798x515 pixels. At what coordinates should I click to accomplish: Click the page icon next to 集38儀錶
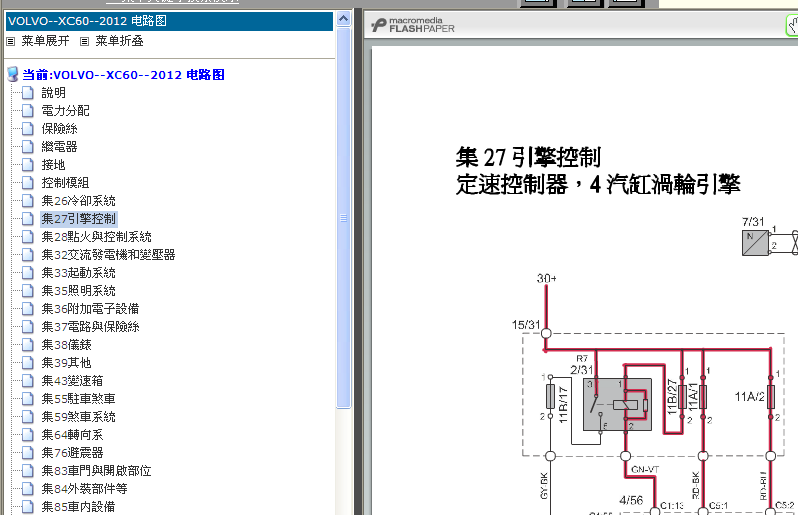coord(28,345)
